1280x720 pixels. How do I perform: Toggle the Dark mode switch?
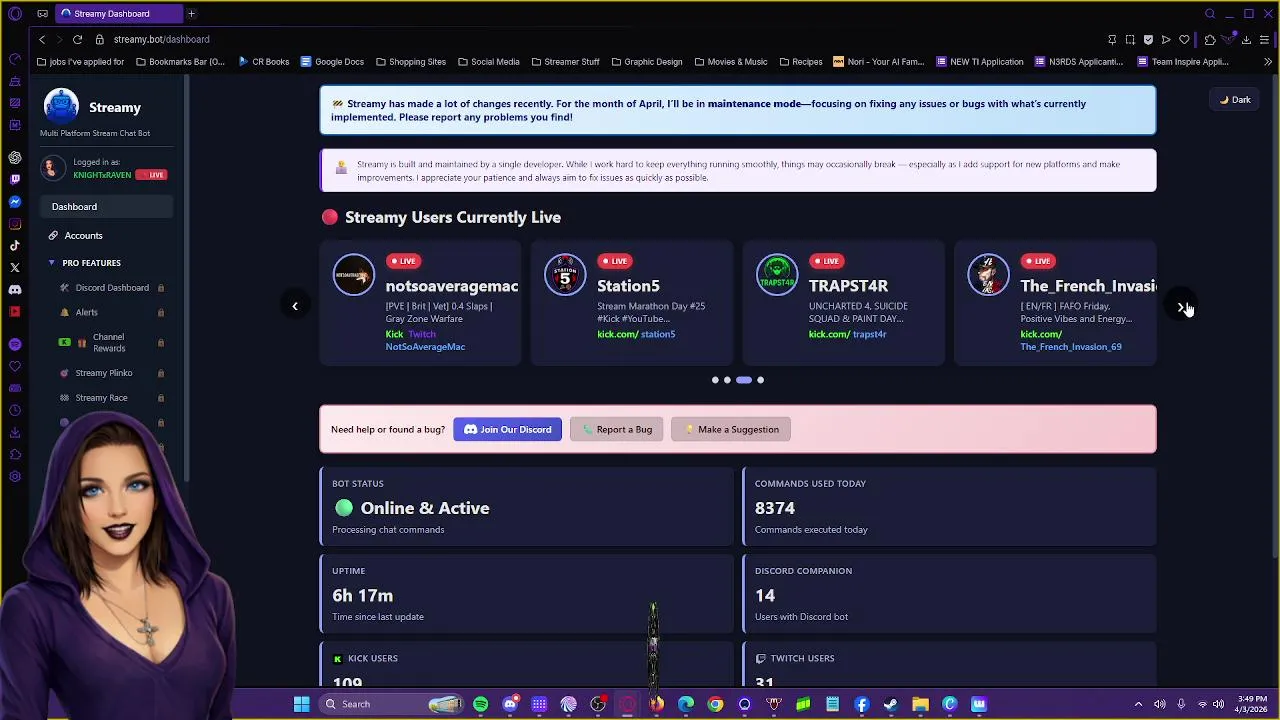(1235, 100)
